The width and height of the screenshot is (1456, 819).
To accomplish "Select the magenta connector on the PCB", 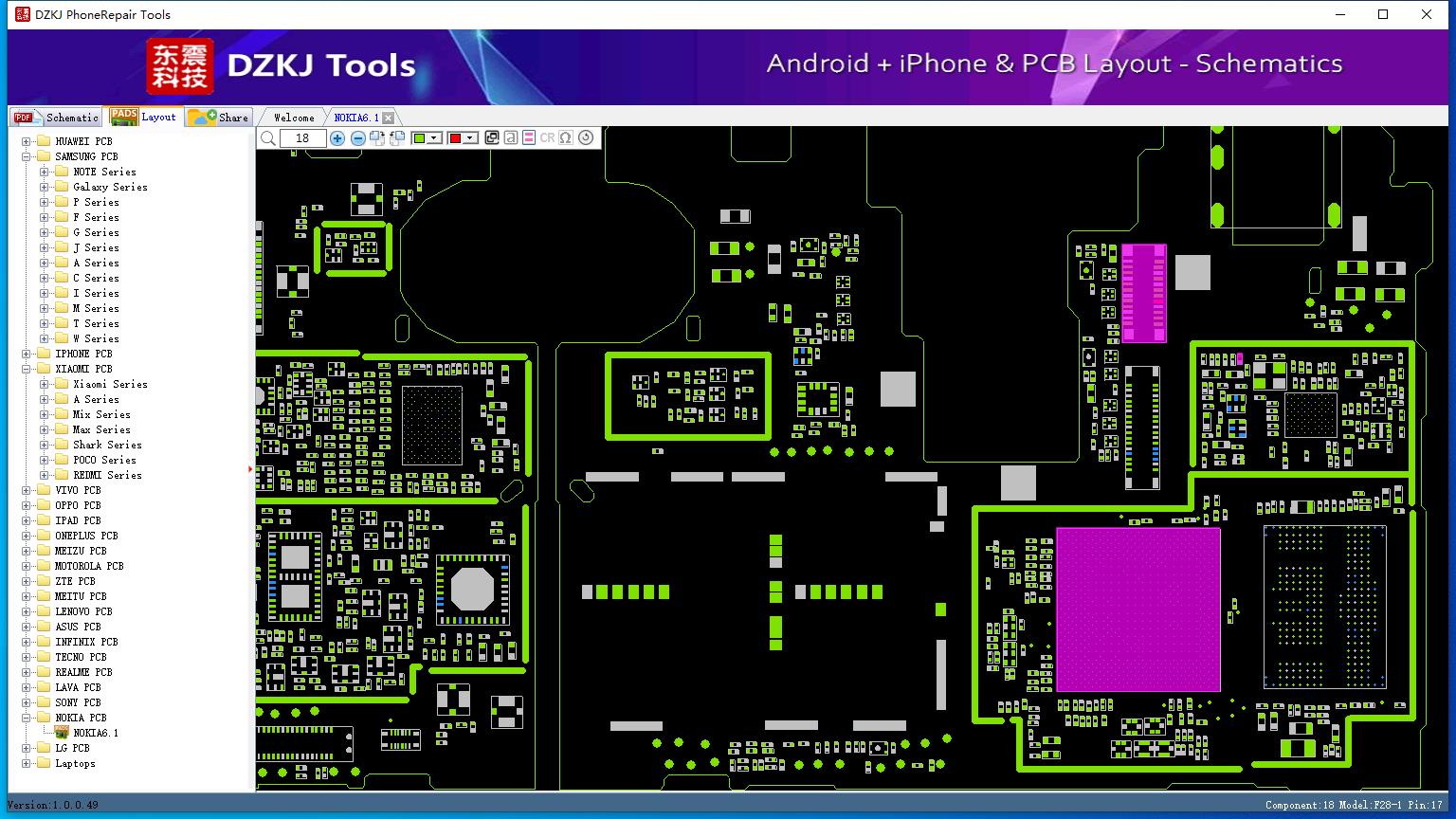I will coord(1144,293).
